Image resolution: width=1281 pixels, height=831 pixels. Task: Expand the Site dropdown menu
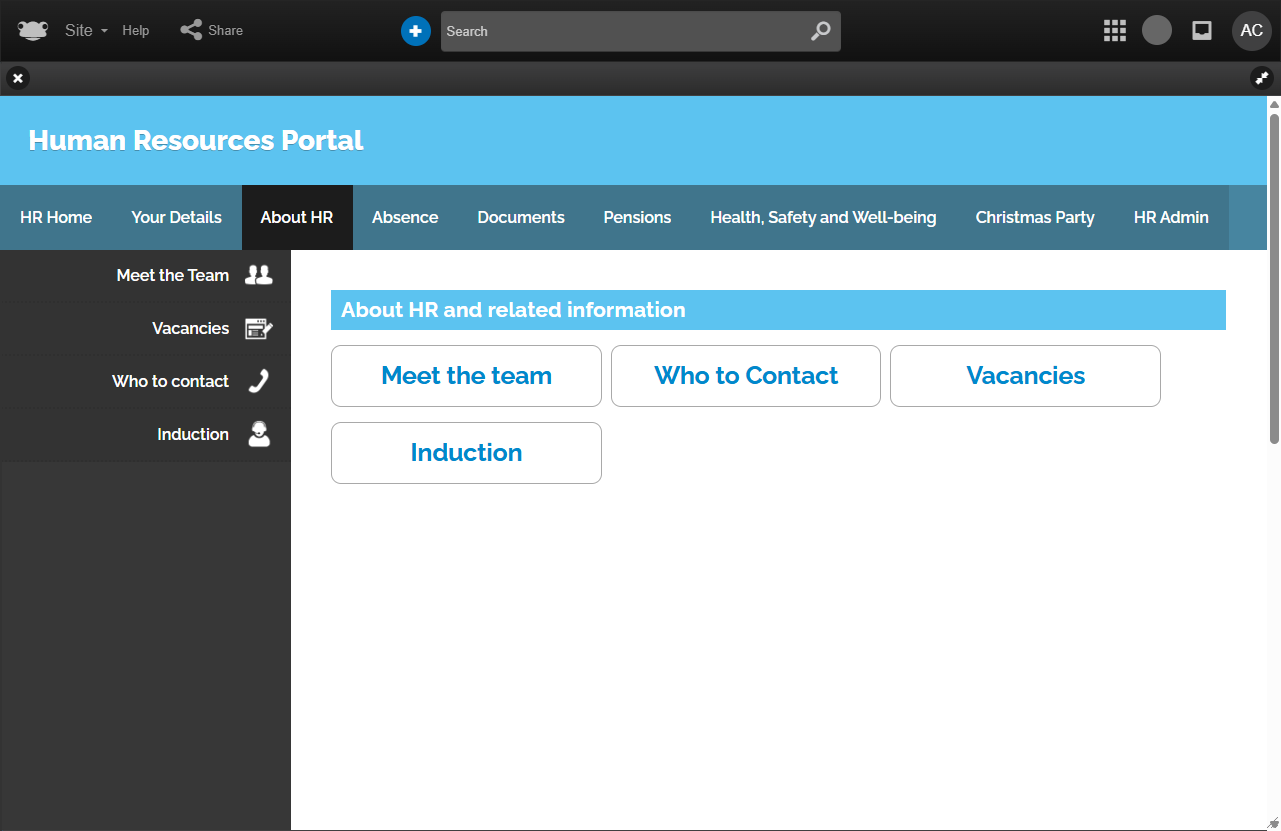point(86,31)
